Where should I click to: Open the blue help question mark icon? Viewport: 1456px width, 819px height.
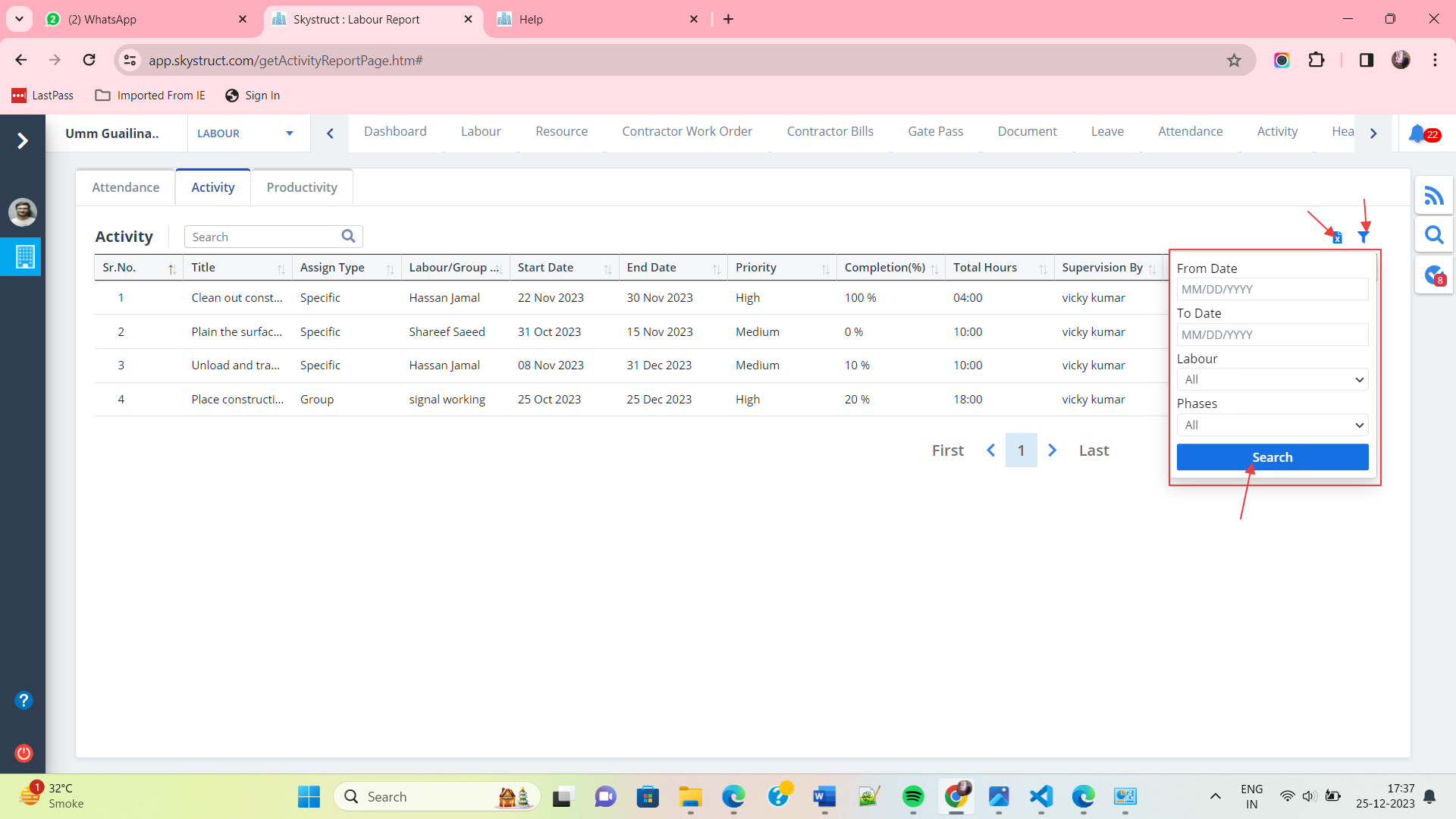point(24,700)
